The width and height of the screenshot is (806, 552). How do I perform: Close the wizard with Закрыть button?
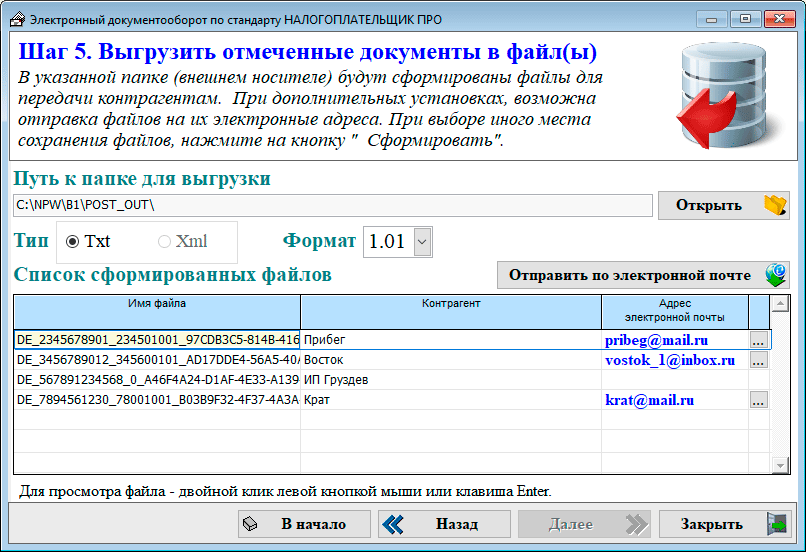[x=724, y=524]
